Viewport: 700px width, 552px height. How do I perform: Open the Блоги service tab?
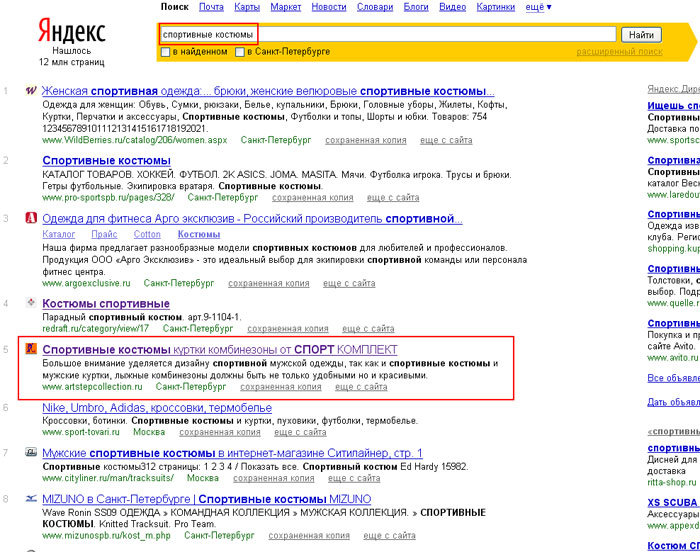[x=416, y=7]
